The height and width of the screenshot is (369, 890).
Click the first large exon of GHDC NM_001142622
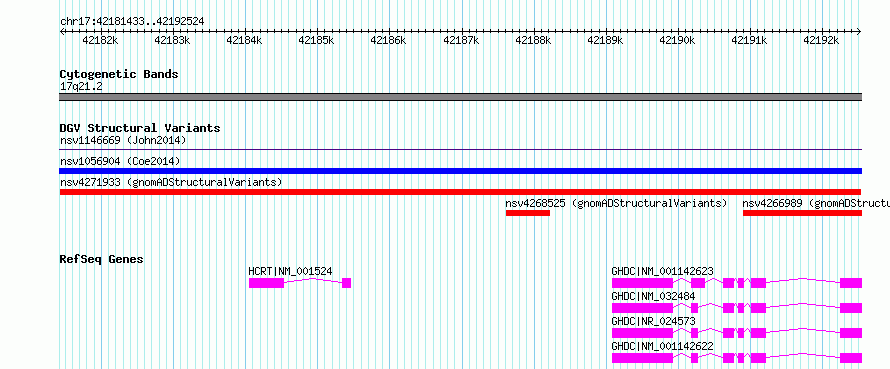pyautogui.click(x=643, y=358)
